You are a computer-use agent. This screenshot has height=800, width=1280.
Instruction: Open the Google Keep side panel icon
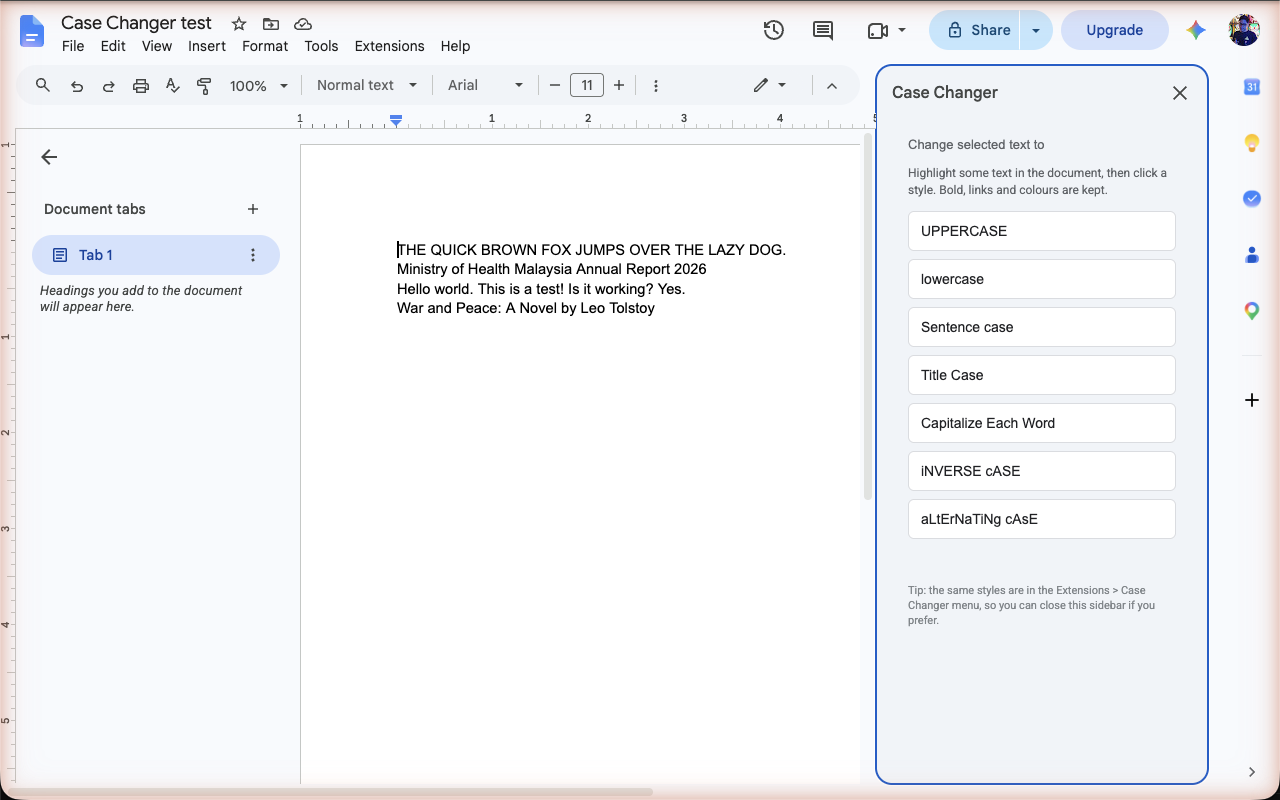[1251, 143]
